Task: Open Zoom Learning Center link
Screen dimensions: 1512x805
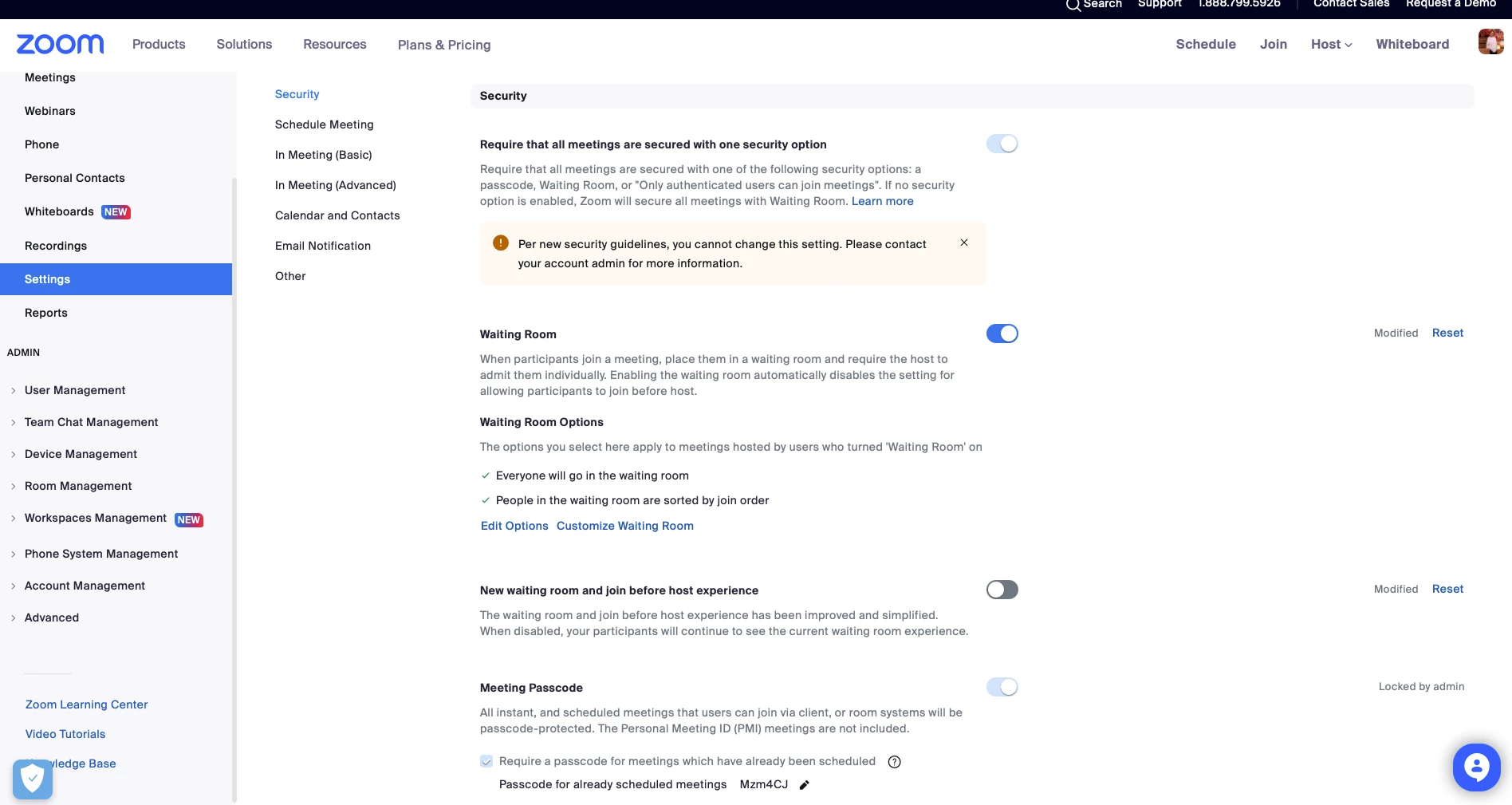Action: pos(86,704)
